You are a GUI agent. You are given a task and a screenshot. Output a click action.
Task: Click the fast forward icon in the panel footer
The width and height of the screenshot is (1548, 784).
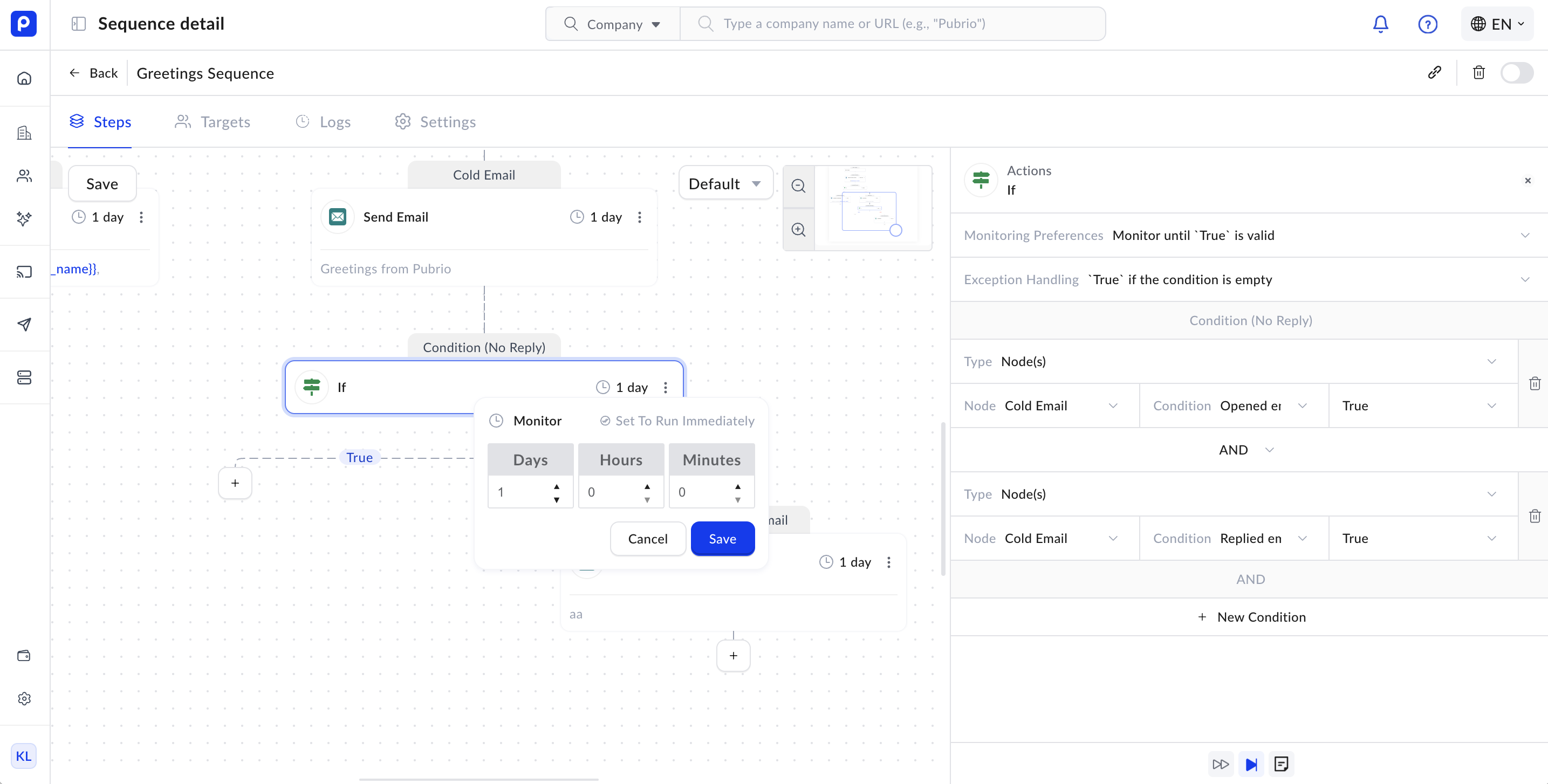pos(1221,764)
